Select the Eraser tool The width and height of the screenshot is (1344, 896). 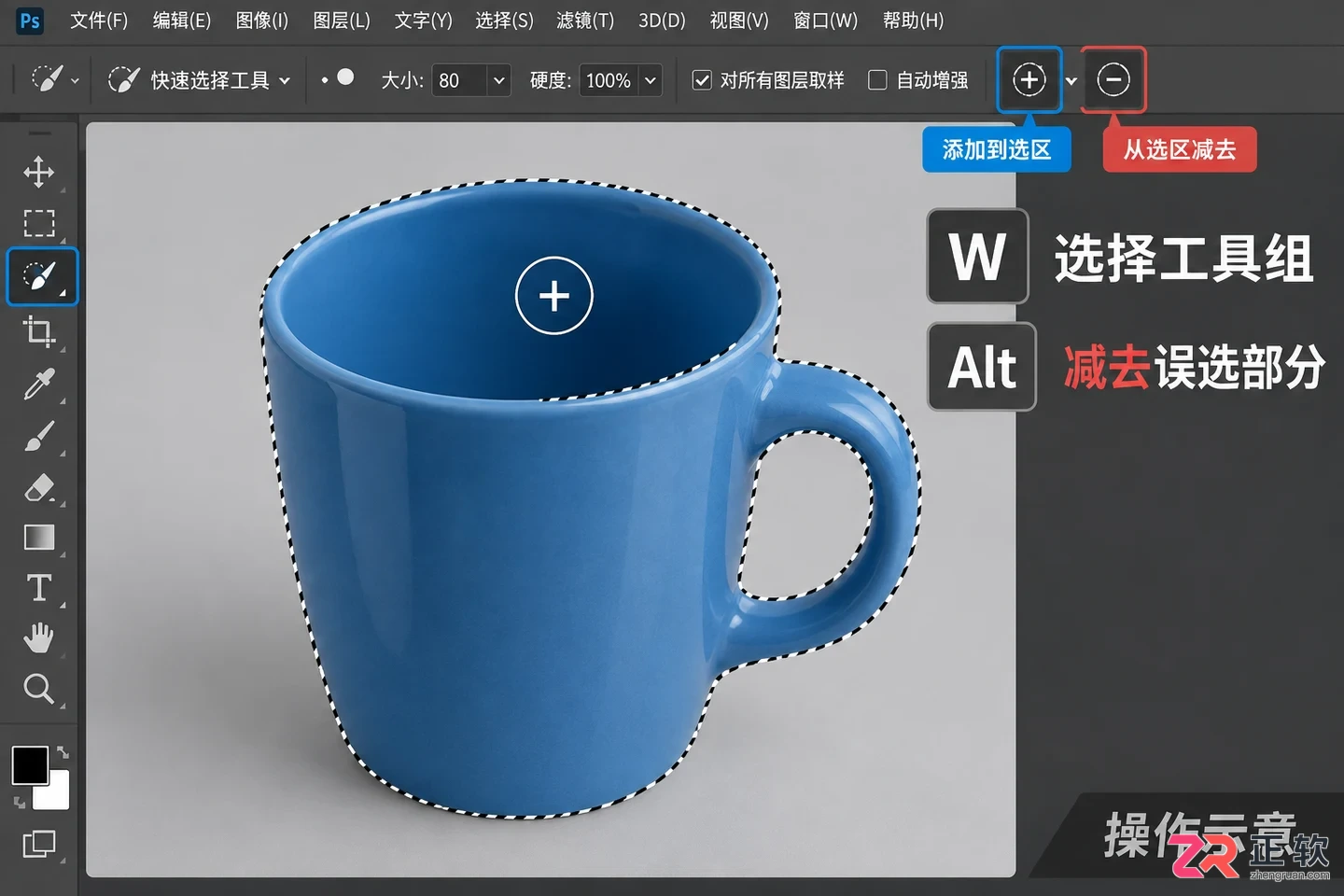click(38, 487)
